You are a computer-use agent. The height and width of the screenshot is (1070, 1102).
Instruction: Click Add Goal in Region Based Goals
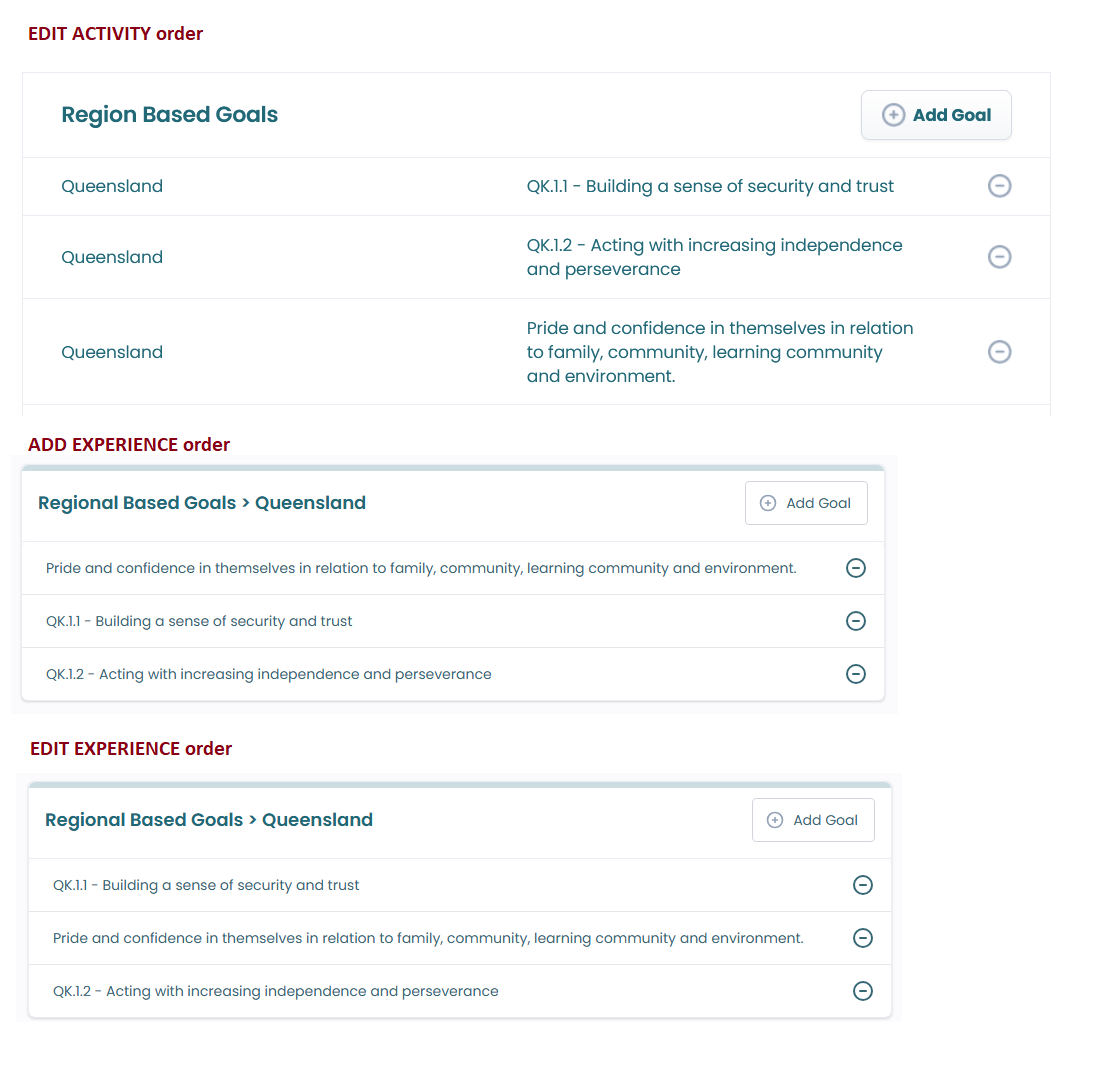click(x=936, y=115)
